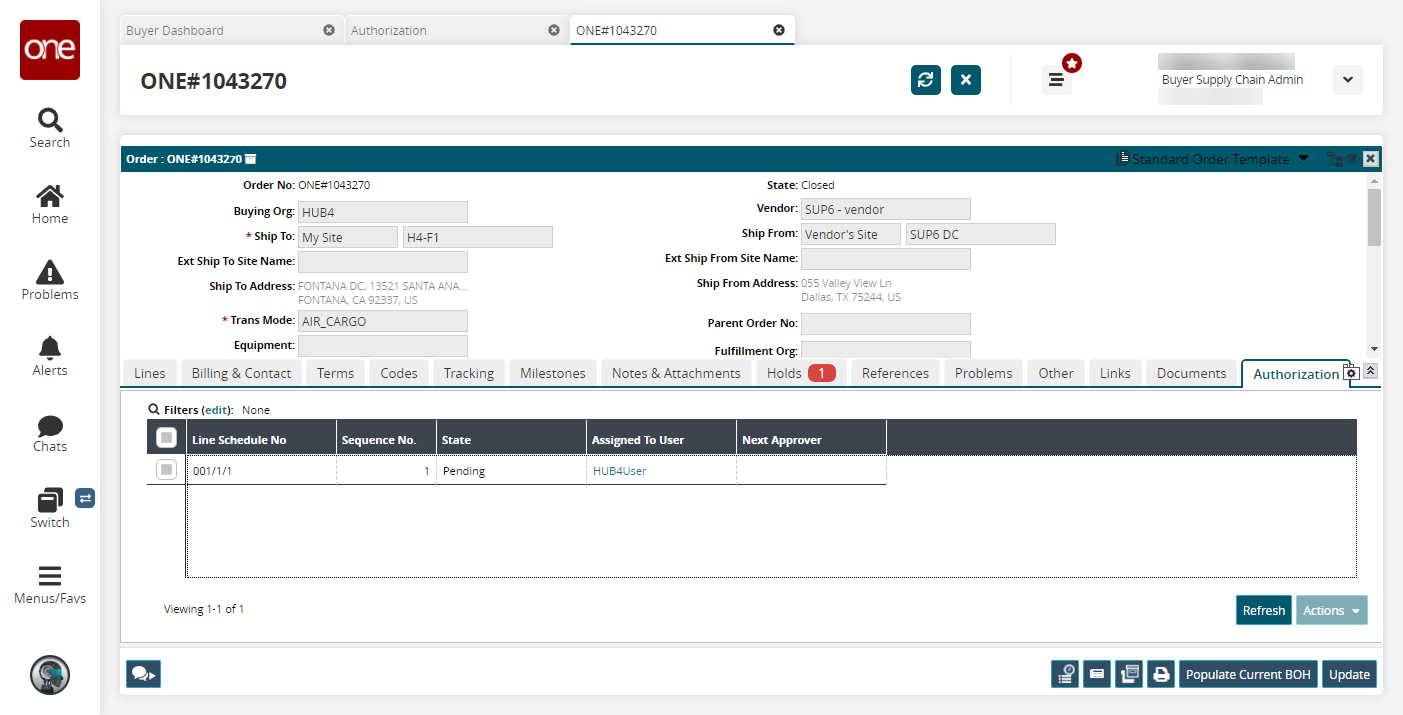Collapse the header using double chevron
The image size is (1403, 715).
coord(1370,371)
